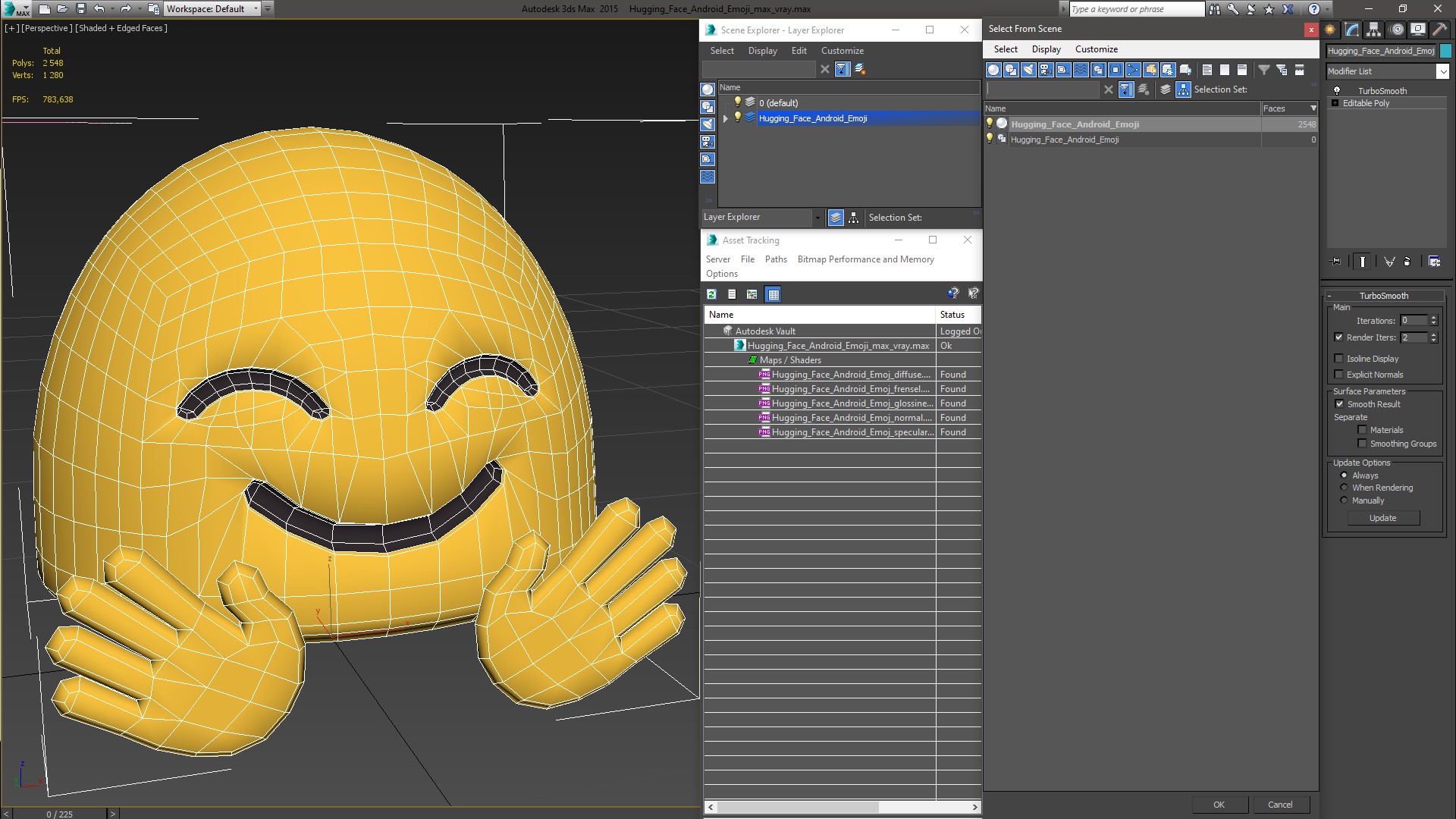Toggle Display Shapes filter in Select From Scene
This screenshot has height=819, width=1456.
click(1011, 70)
